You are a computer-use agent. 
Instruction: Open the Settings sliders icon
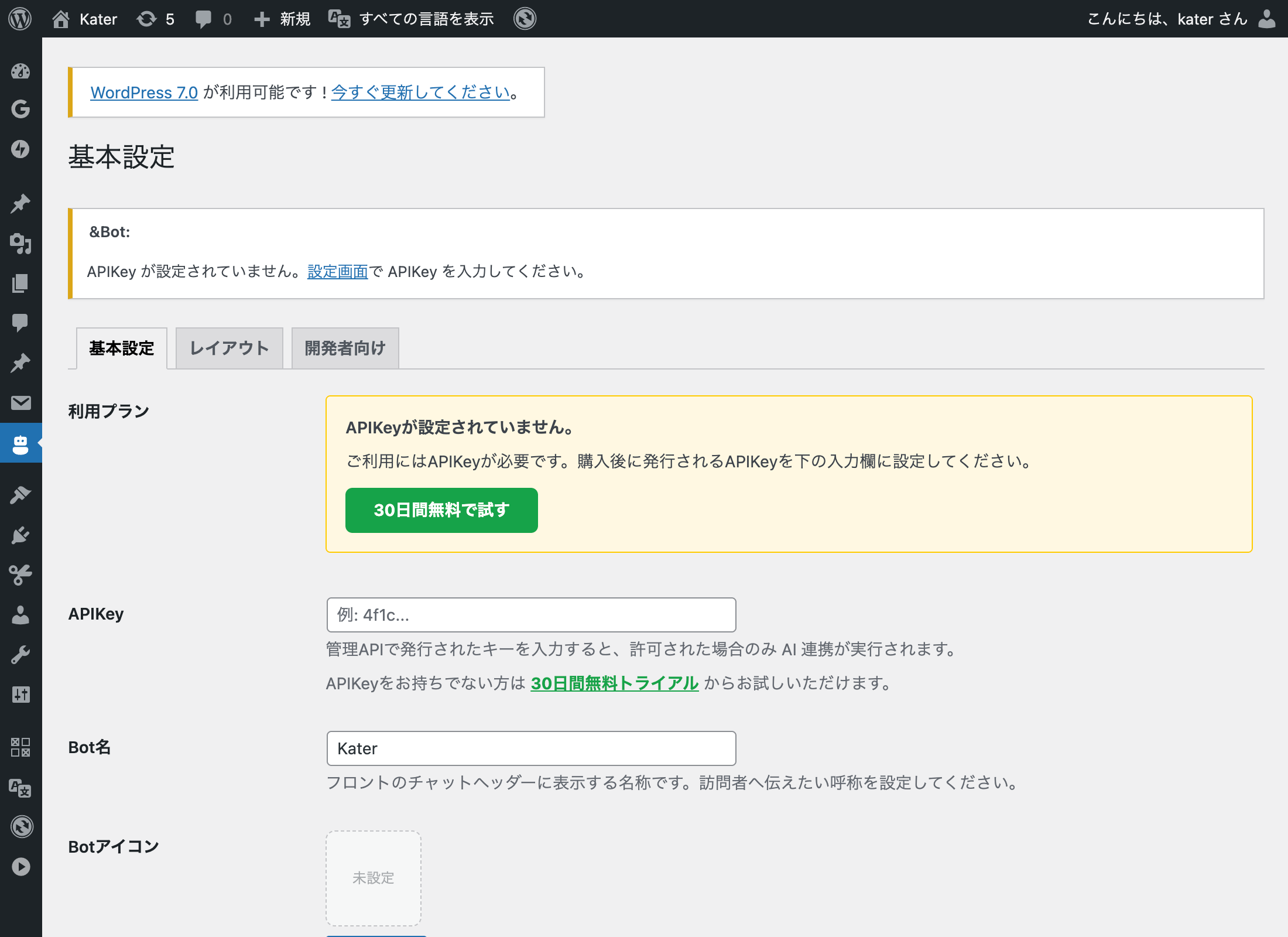20,695
